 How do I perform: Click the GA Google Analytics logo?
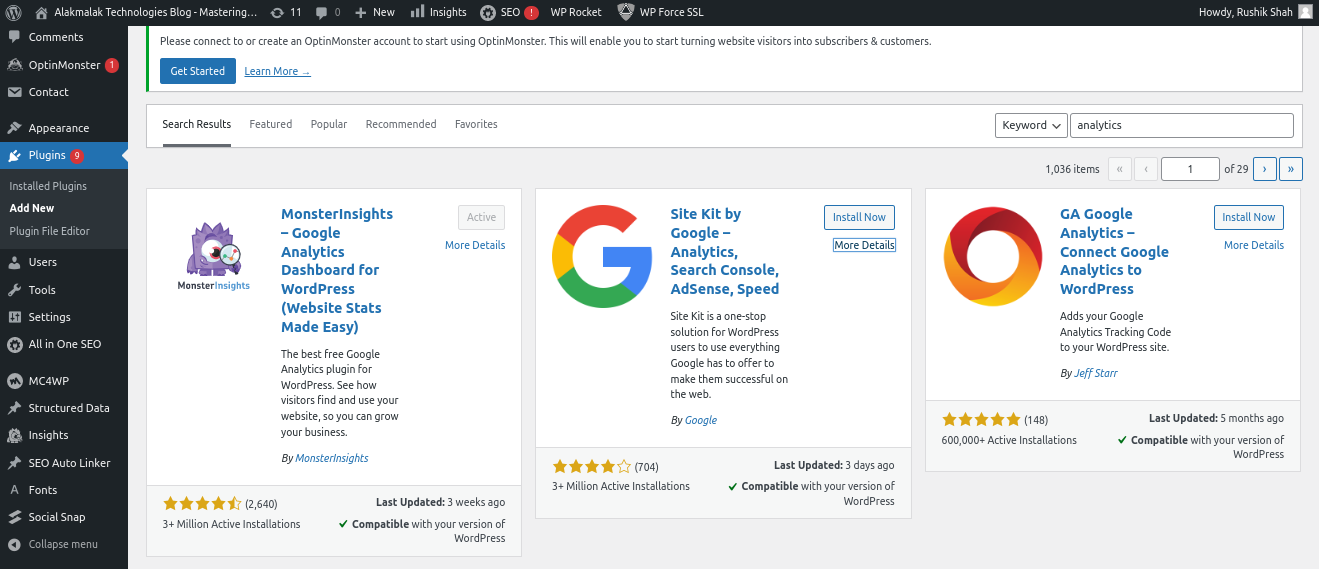coord(993,256)
